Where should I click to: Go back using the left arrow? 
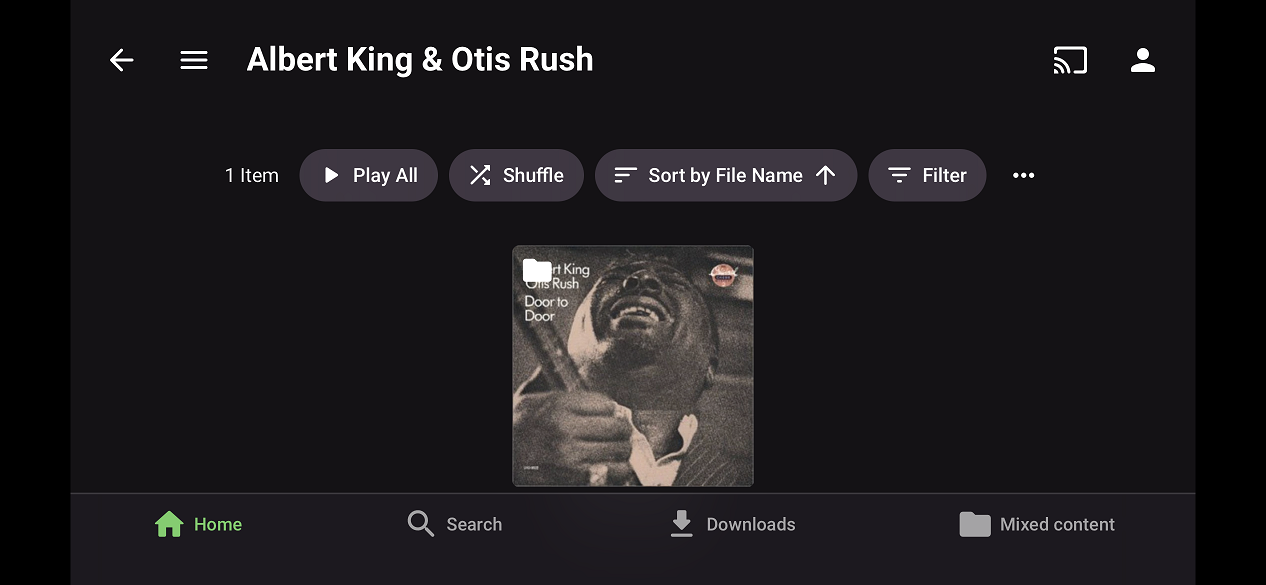121,60
